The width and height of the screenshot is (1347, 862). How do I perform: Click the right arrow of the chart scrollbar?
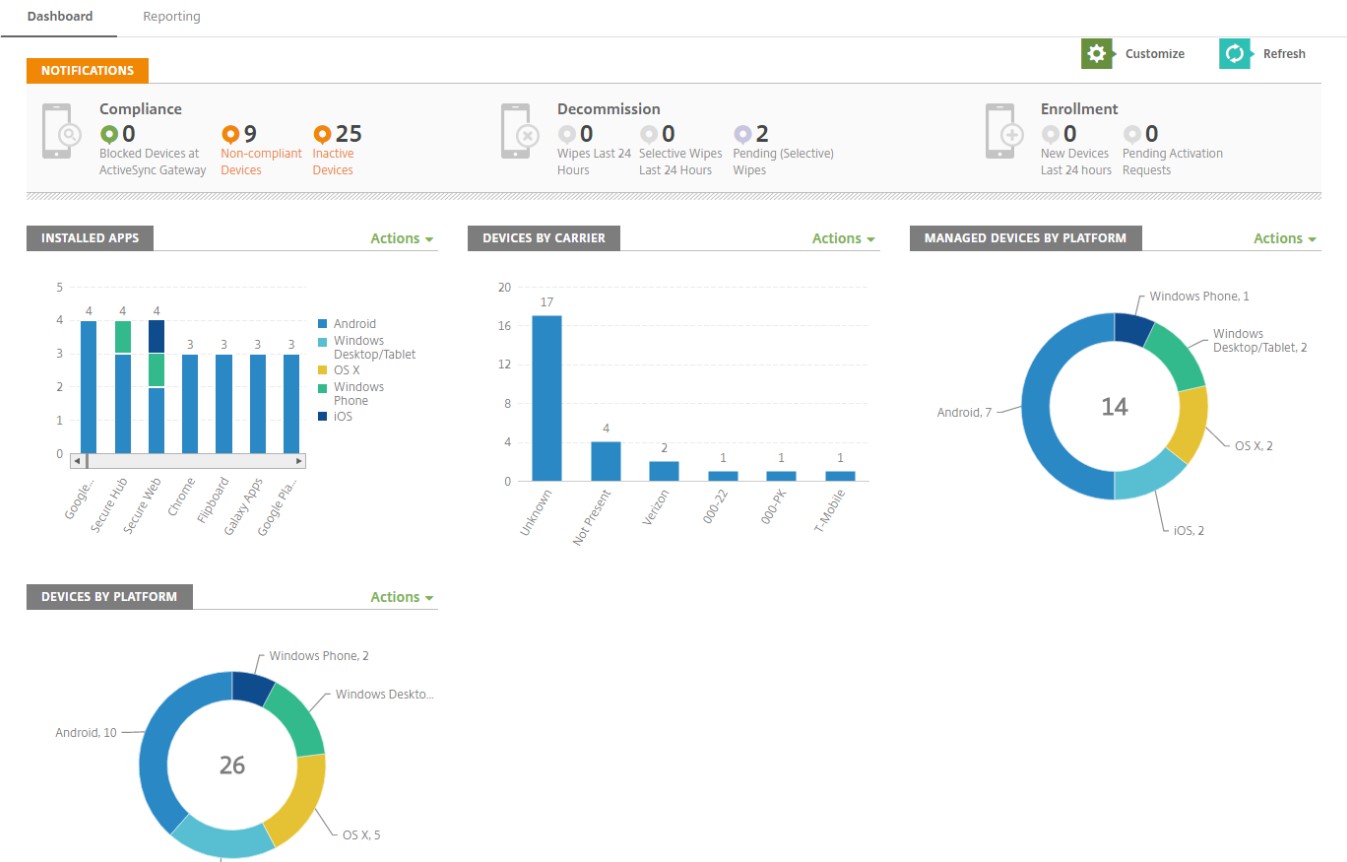click(299, 461)
